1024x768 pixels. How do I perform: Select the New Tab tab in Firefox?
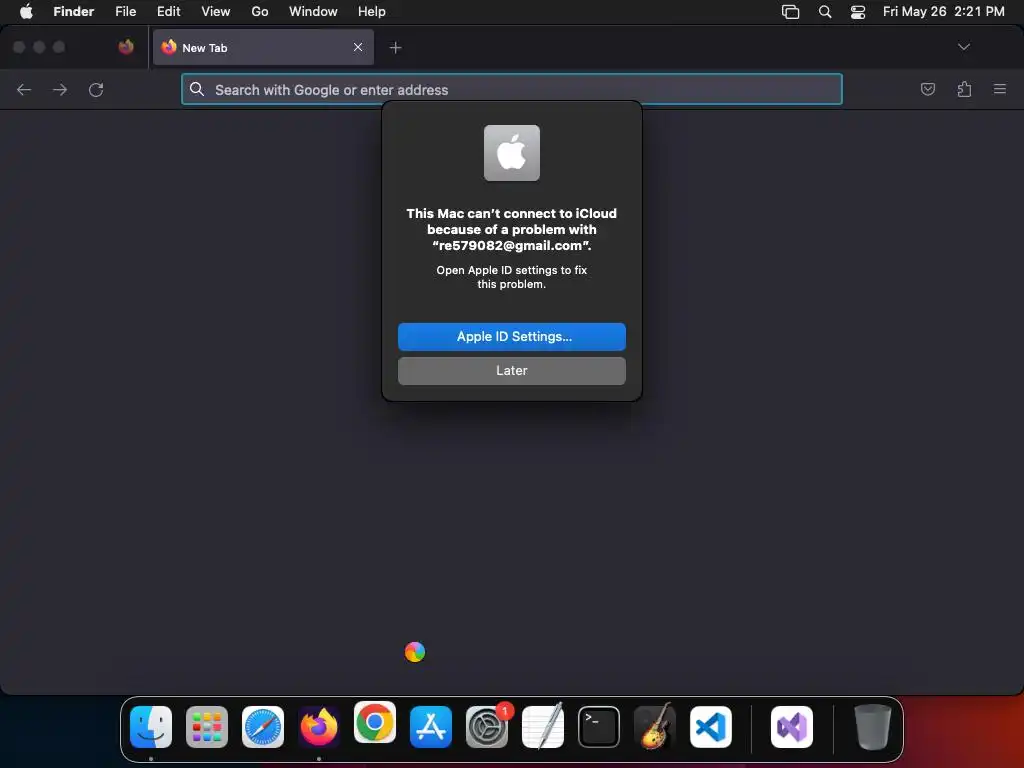(263, 47)
